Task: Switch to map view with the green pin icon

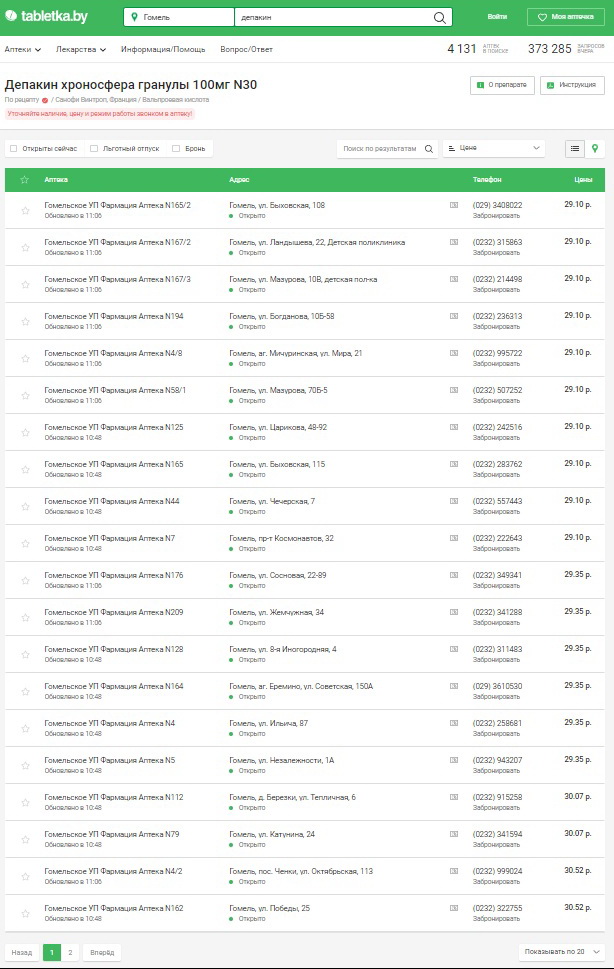Action: [x=595, y=148]
